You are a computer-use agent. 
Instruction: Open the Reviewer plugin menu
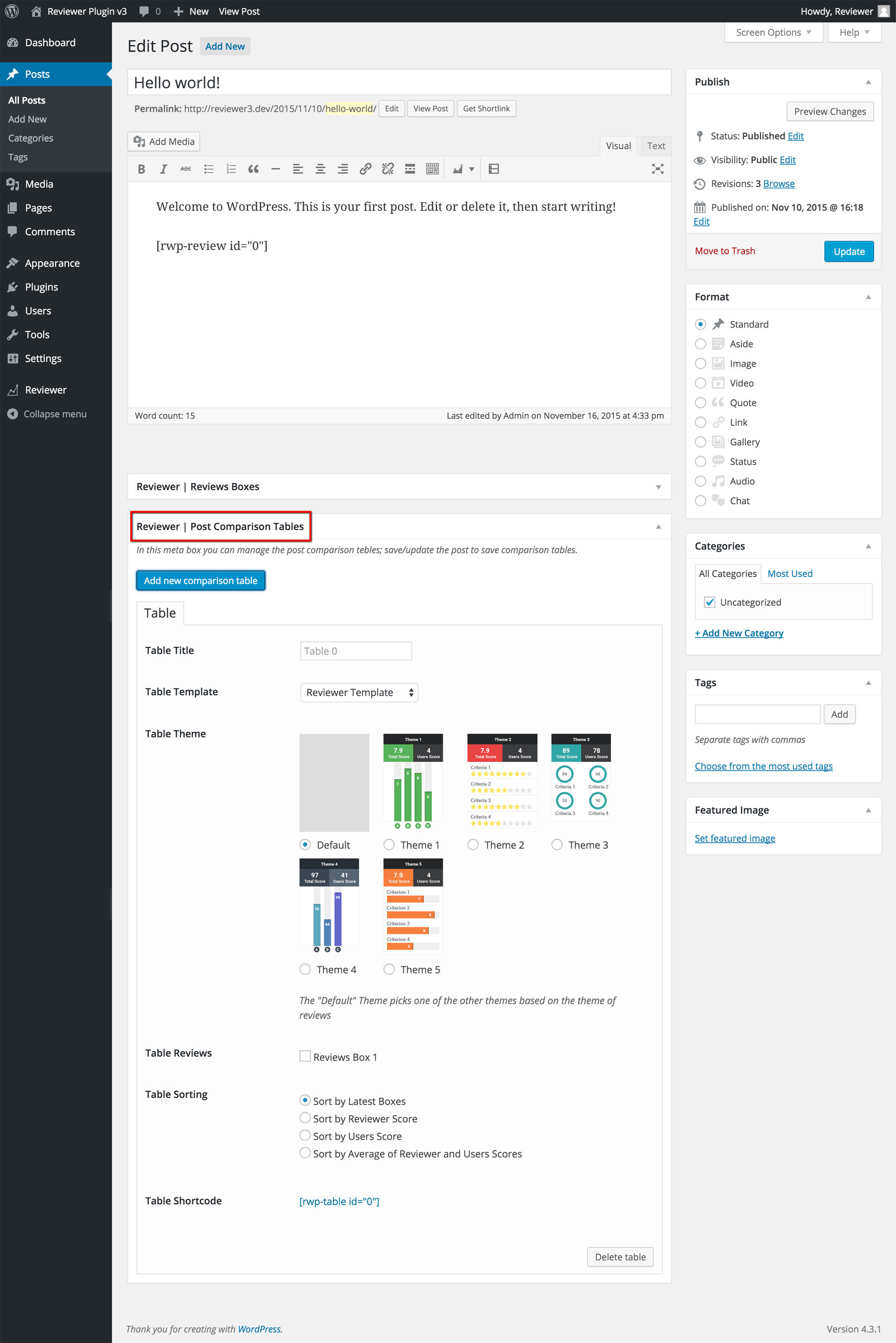point(46,389)
